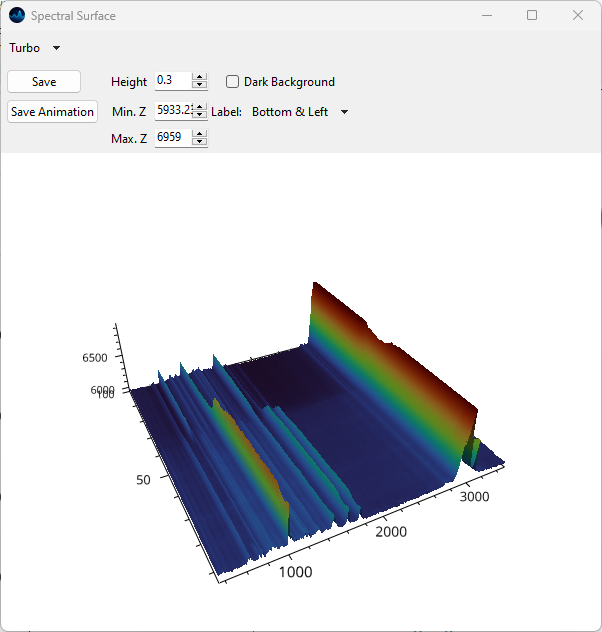The height and width of the screenshot is (632, 602).
Task: Minimize the Spectral Surface window
Action: click(487, 16)
